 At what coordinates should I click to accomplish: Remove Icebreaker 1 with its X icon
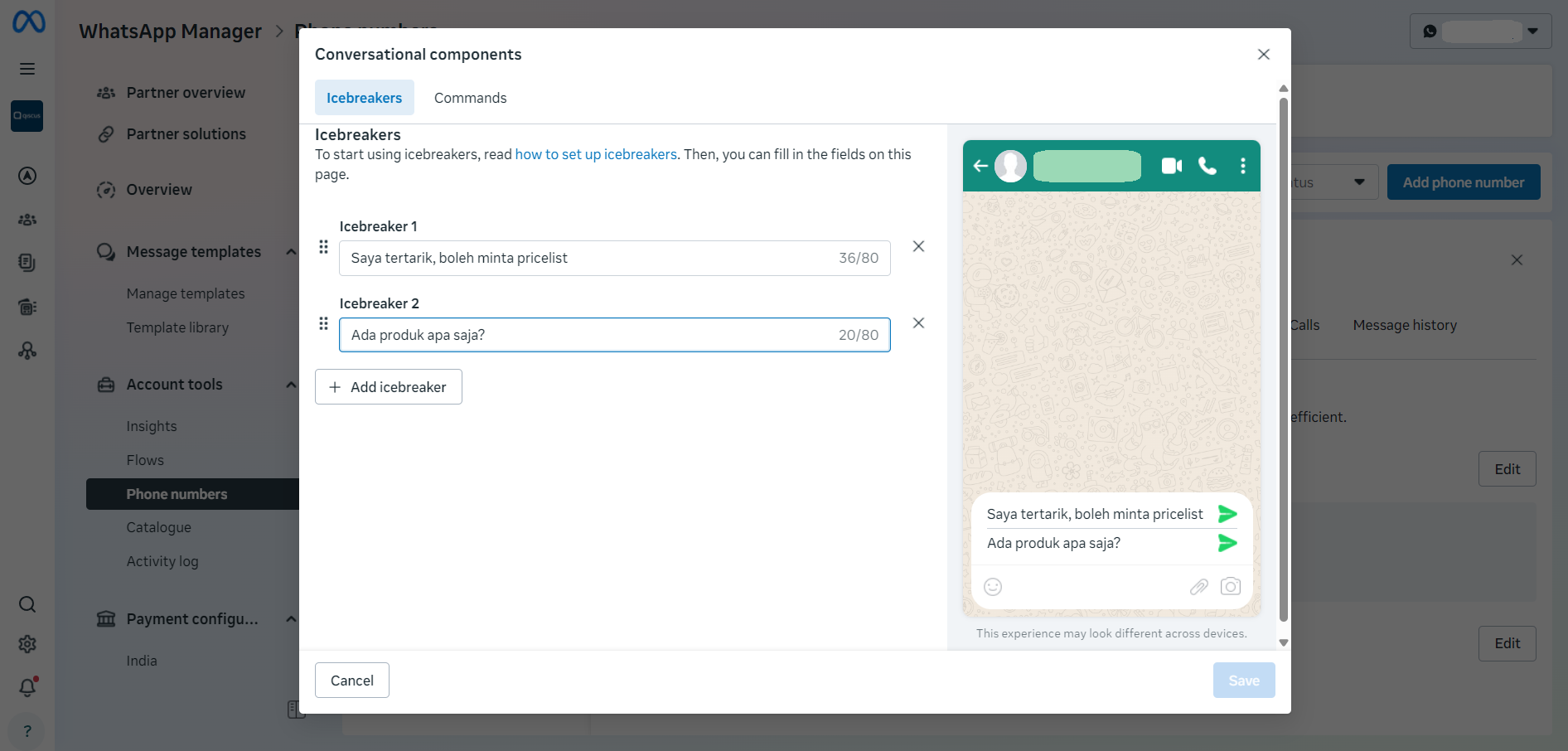tap(918, 246)
